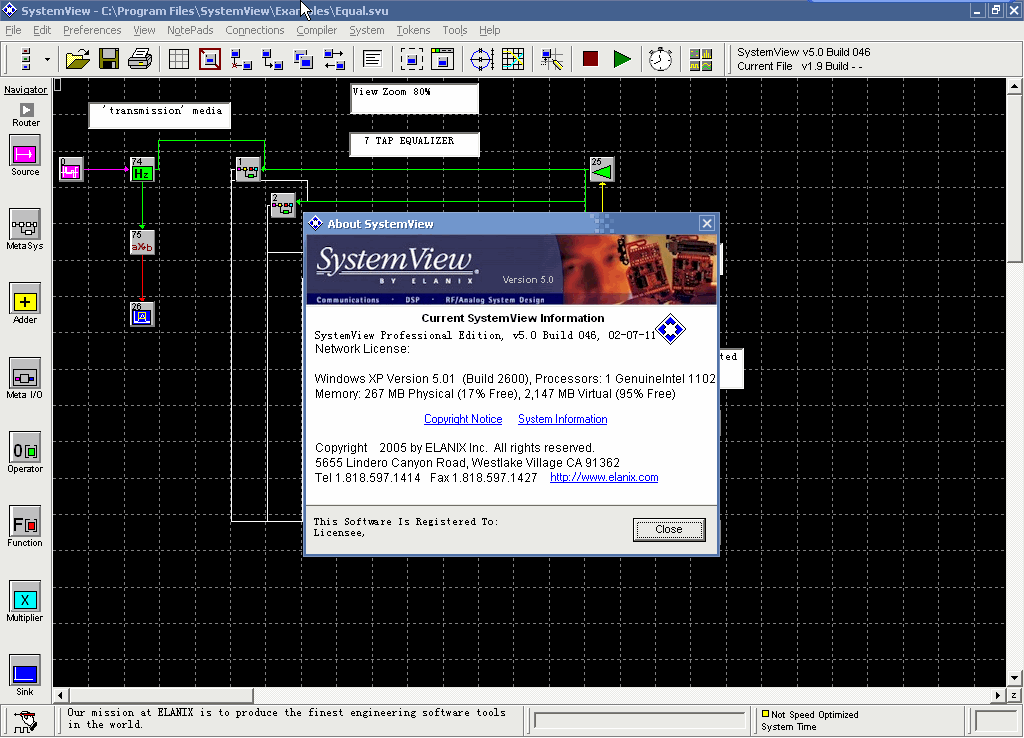This screenshot has height=738, width=1024.
Task: Click the vertical scrollbar down arrow
Action: (1014, 678)
